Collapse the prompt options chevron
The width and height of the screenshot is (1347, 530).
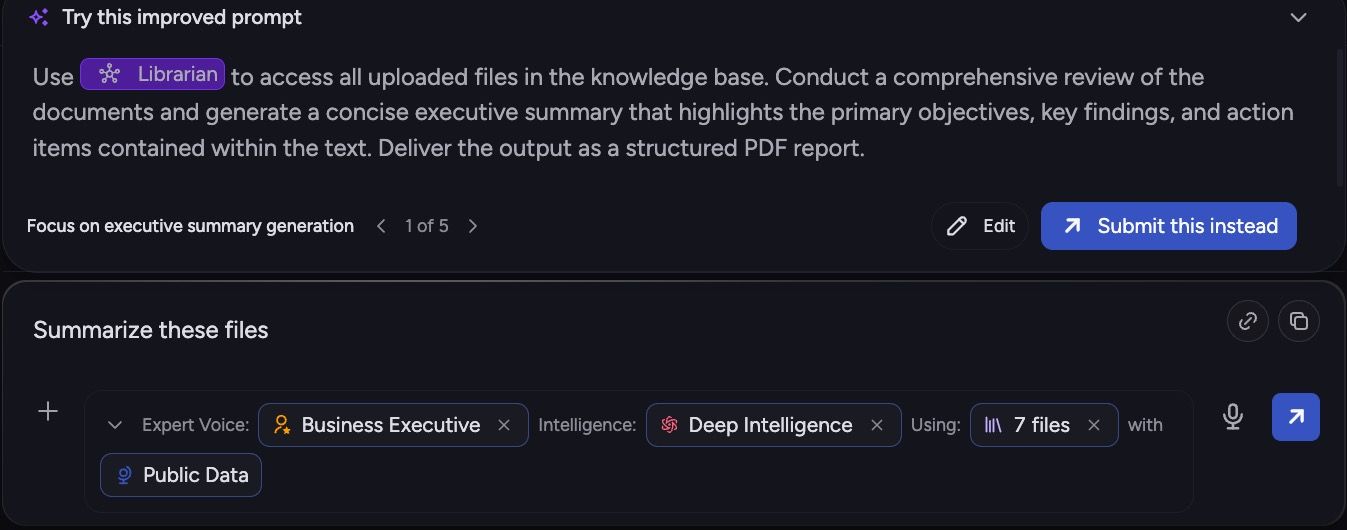[x=115, y=425]
